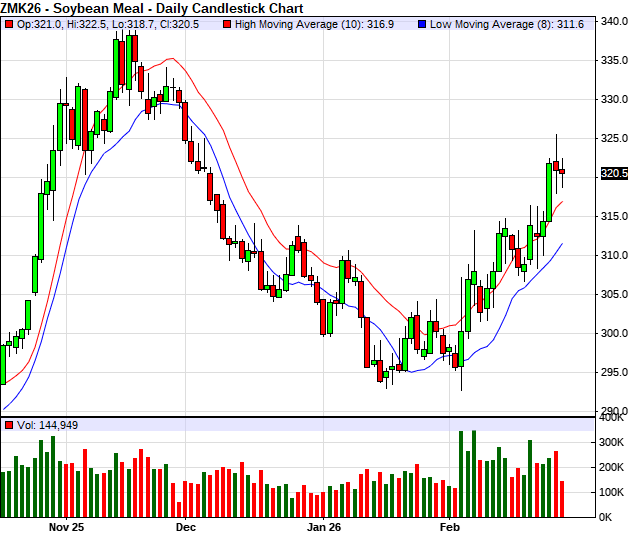The width and height of the screenshot is (640, 536).
Task: Click the ZMK26 Soybean Meal chart title
Action: (135, 7)
